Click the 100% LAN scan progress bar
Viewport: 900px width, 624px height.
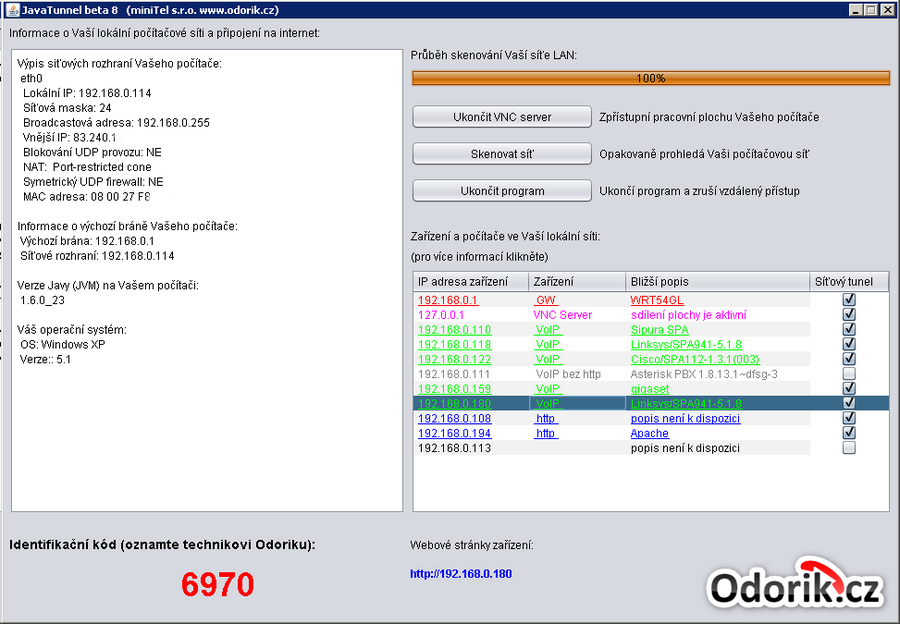pos(650,78)
